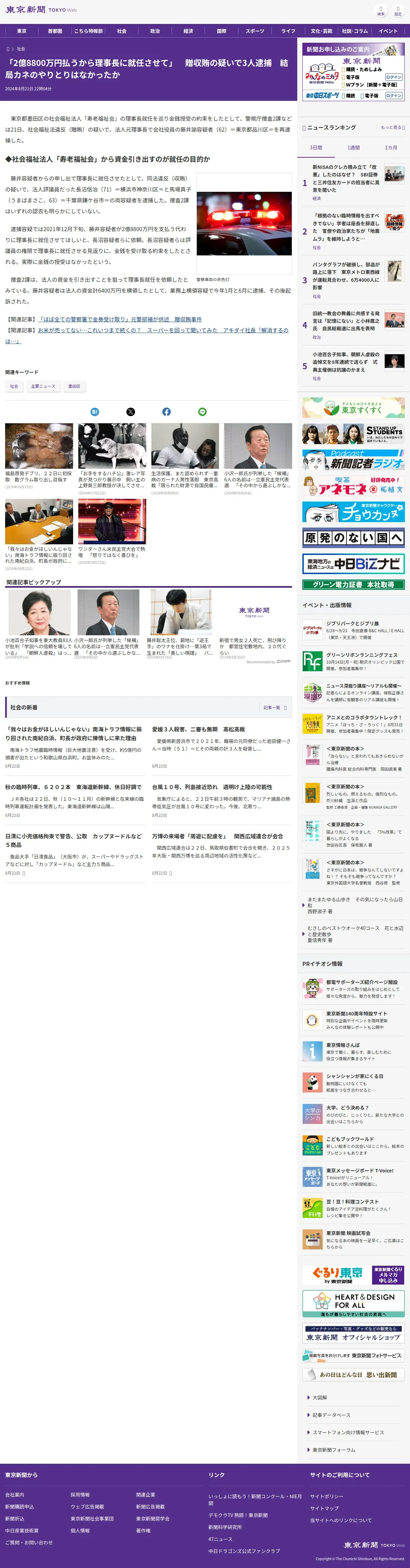410x1568 pixels.
Task: Select こちら特報部 in navigation bar
Action: point(88,31)
